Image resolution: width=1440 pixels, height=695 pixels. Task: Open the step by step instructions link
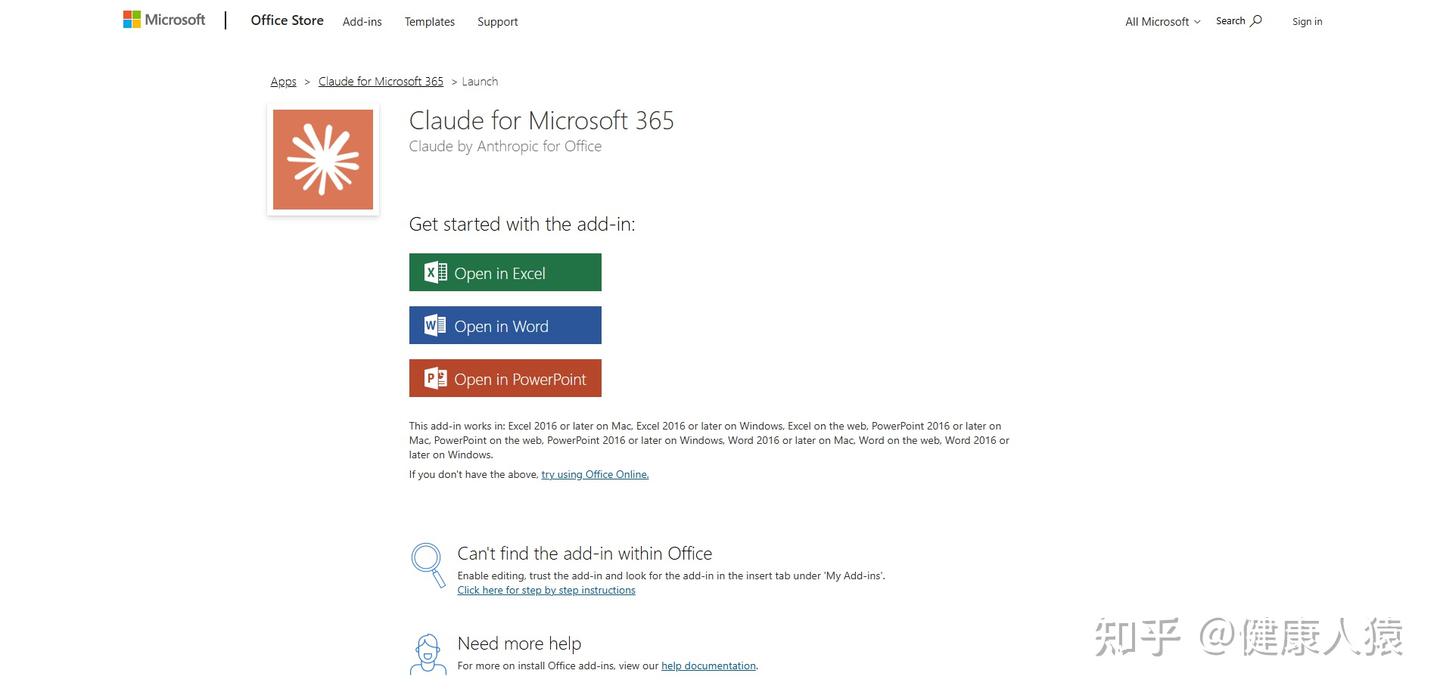point(546,590)
